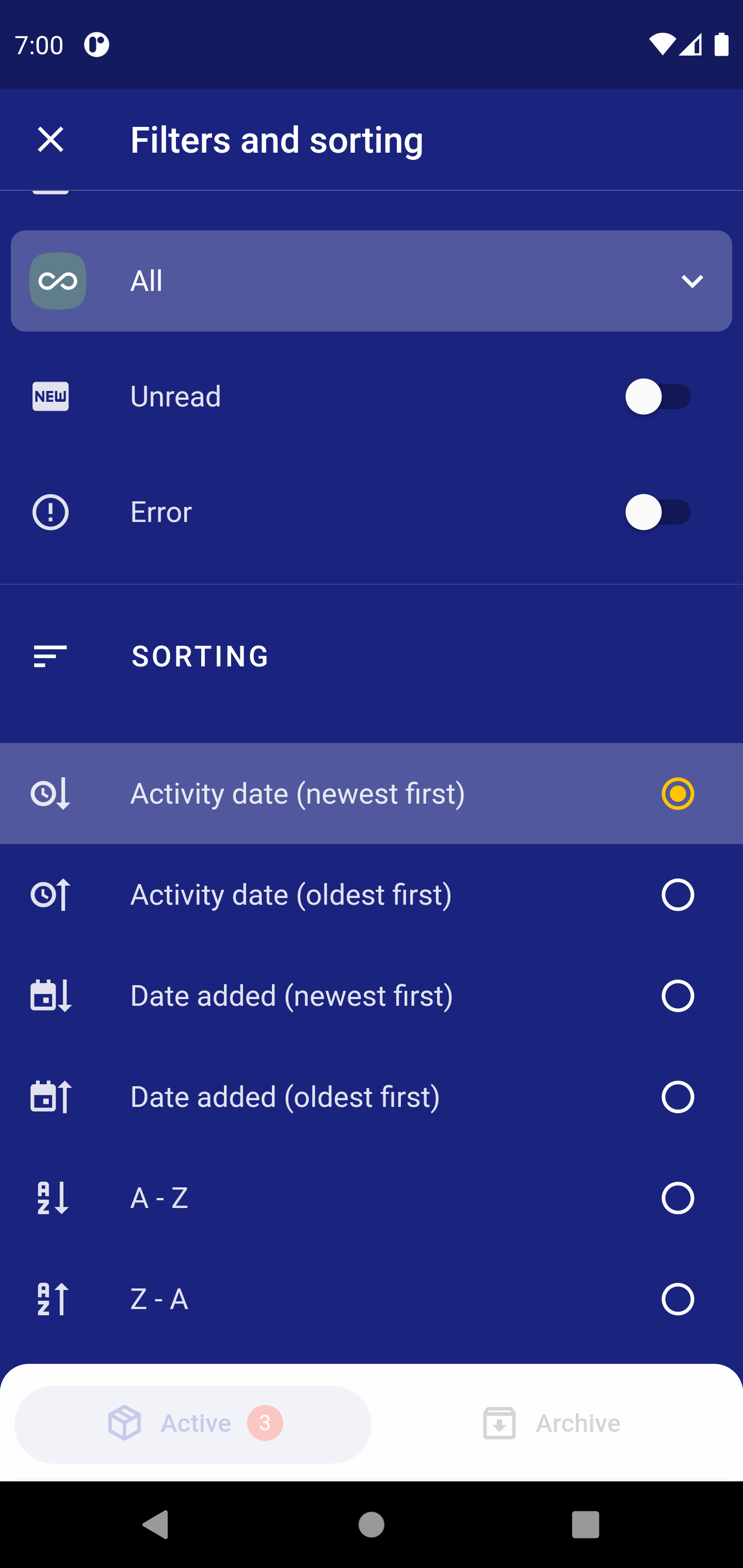Click the Error exclamation icon

pyautogui.click(x=51, y=512)
